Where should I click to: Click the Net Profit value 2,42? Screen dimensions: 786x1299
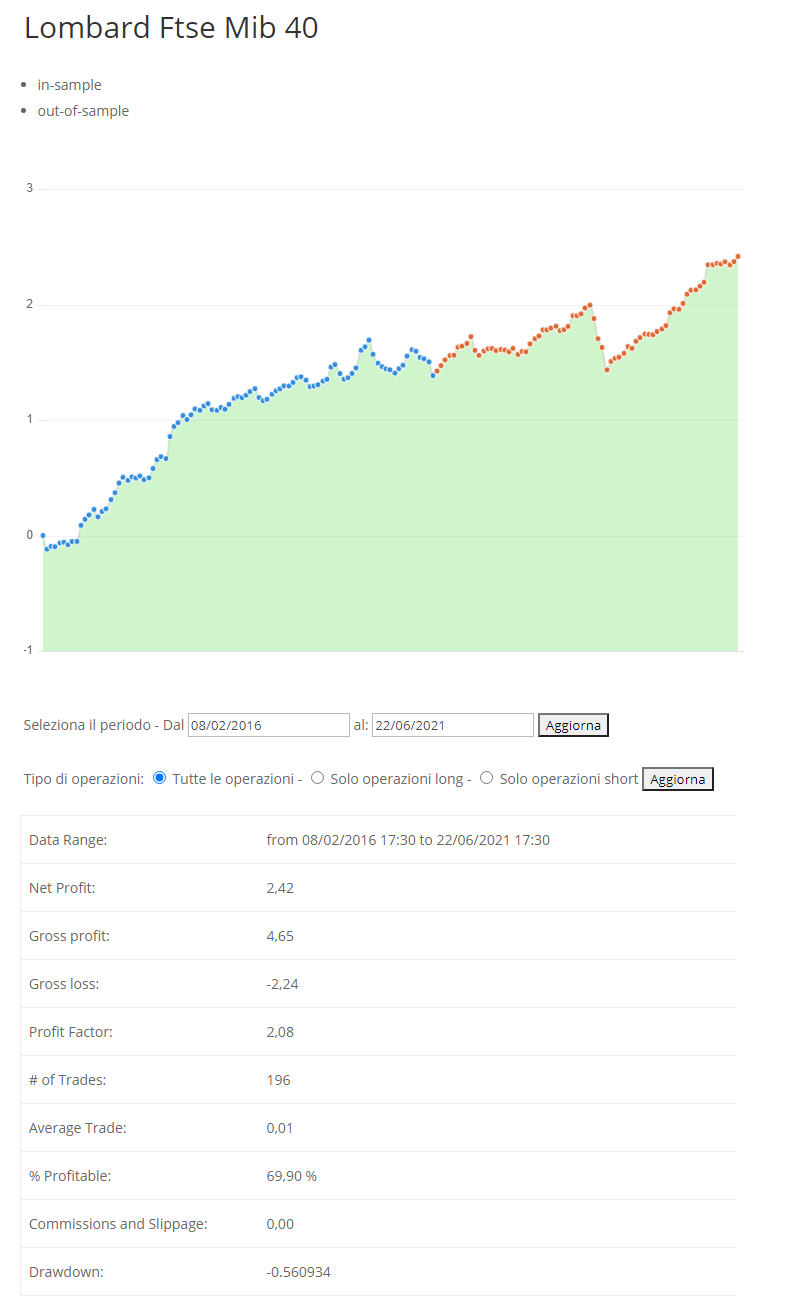click(x=280, y=888)
